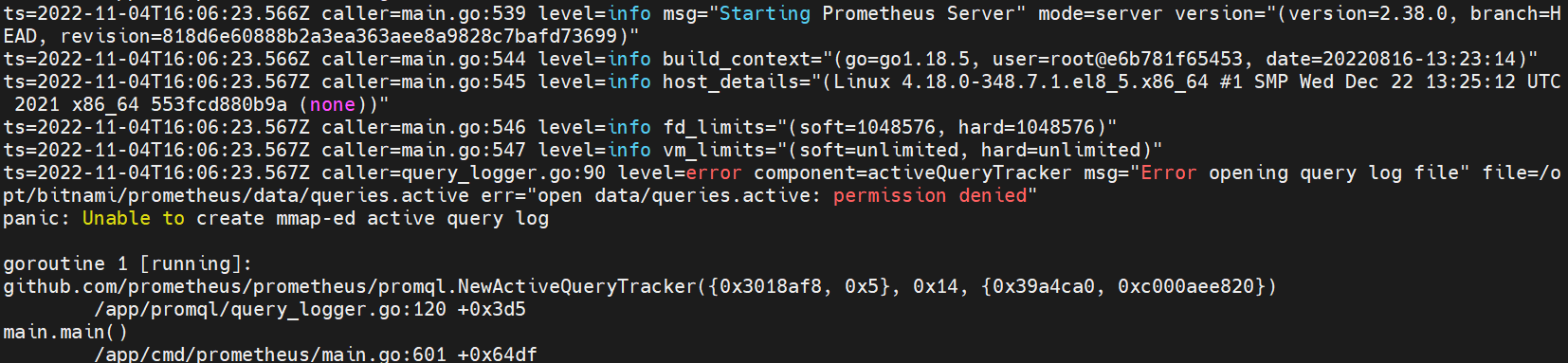Image resolution: width=1568 pixels, height=363 pixels.
Task: Click the magenta 'none' word
Action: (x=333, y=104)
